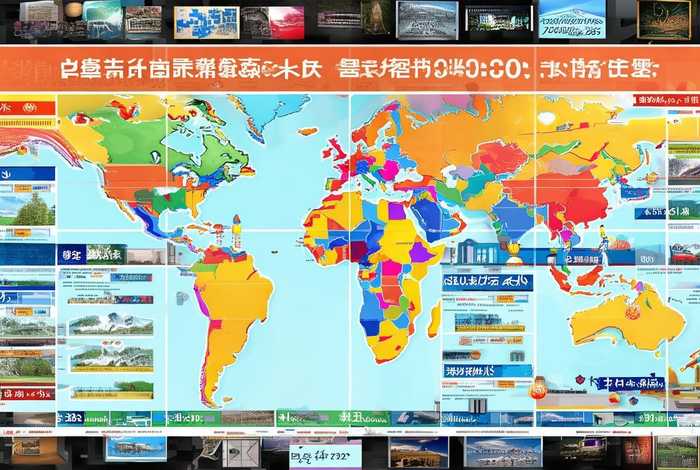Open the tree photo thumbnail in left sidebar
700x470 pixels.
tap(28, 209)
